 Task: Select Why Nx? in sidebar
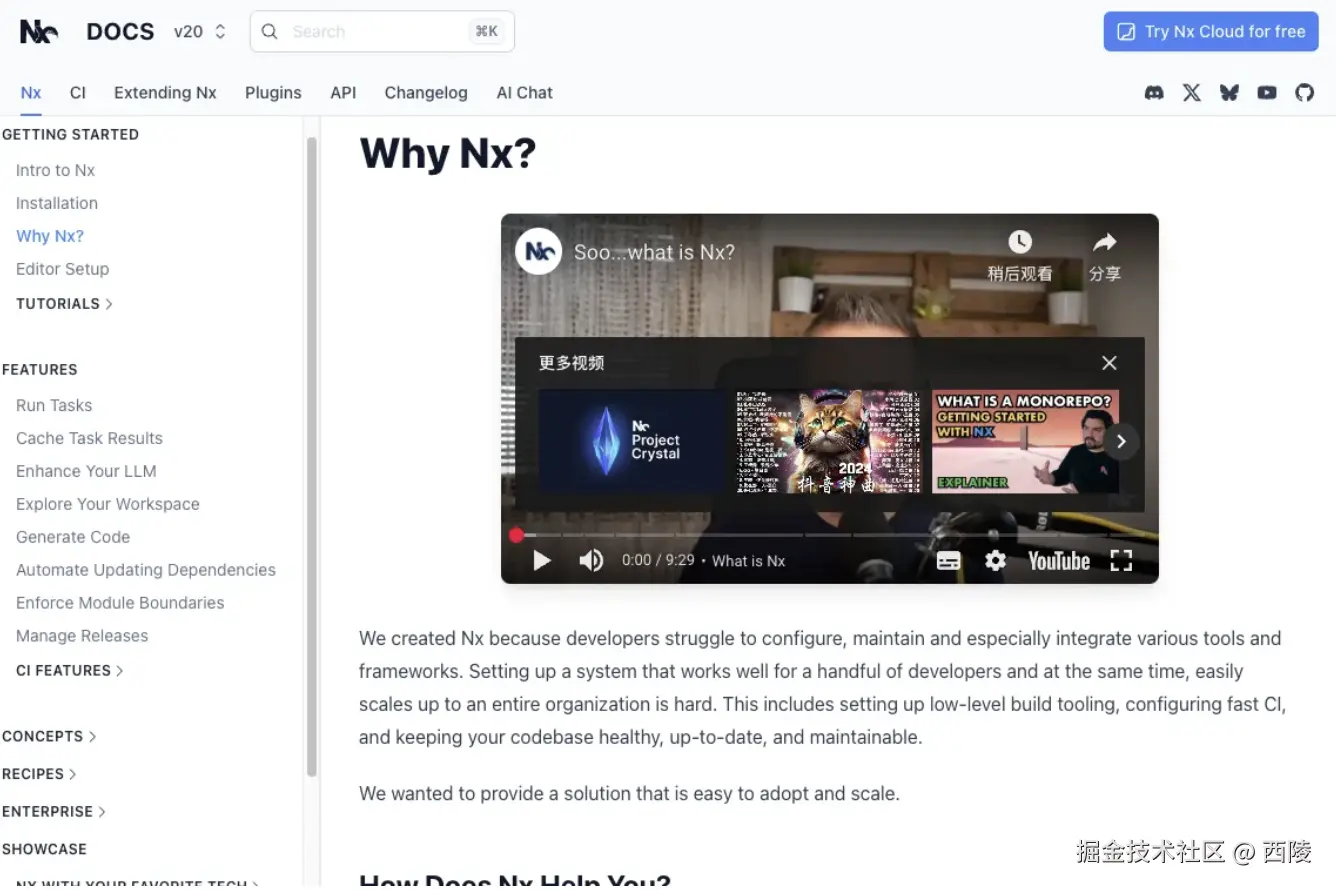(50, 237)
